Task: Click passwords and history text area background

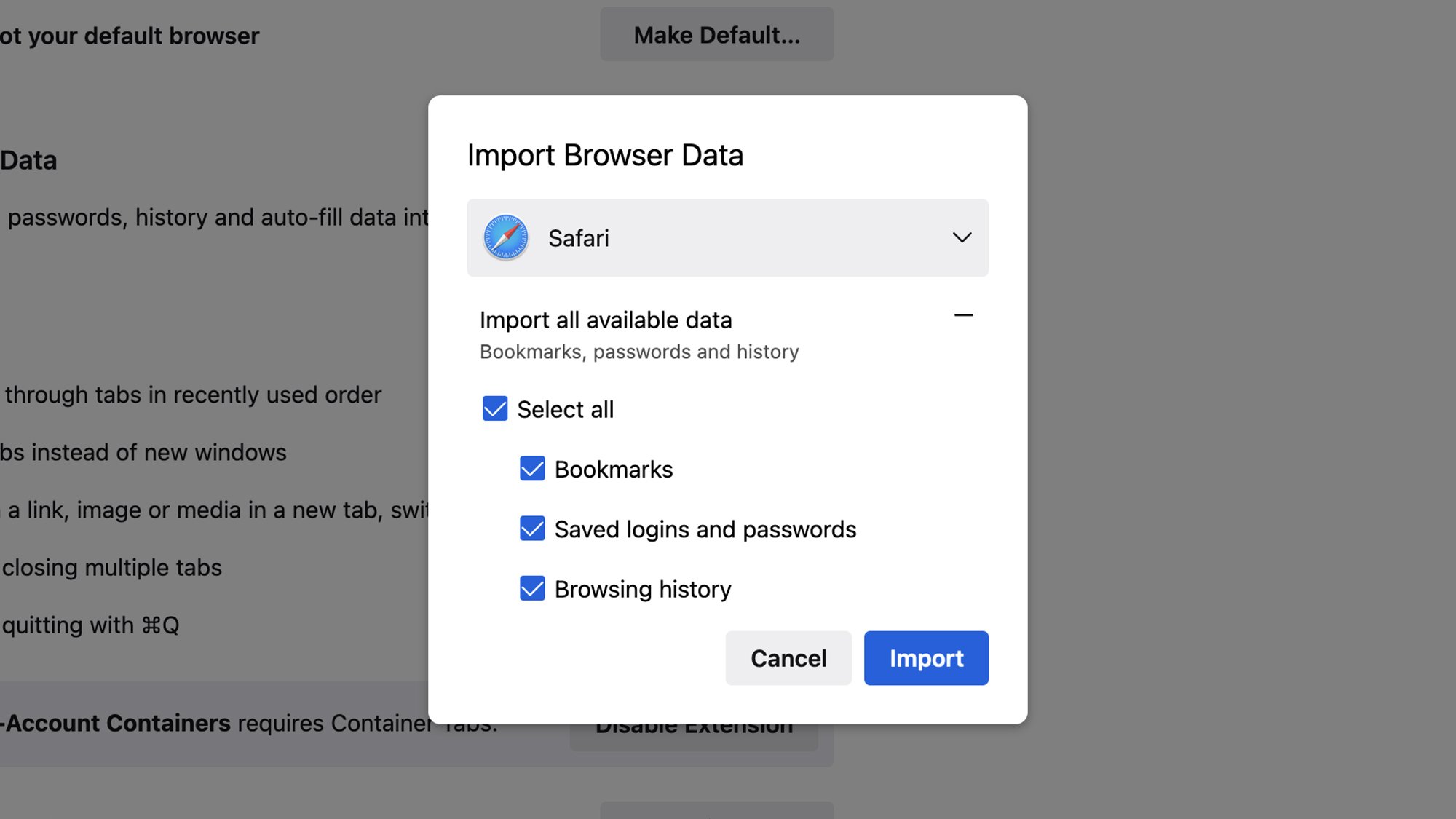Action: (639, 351)
